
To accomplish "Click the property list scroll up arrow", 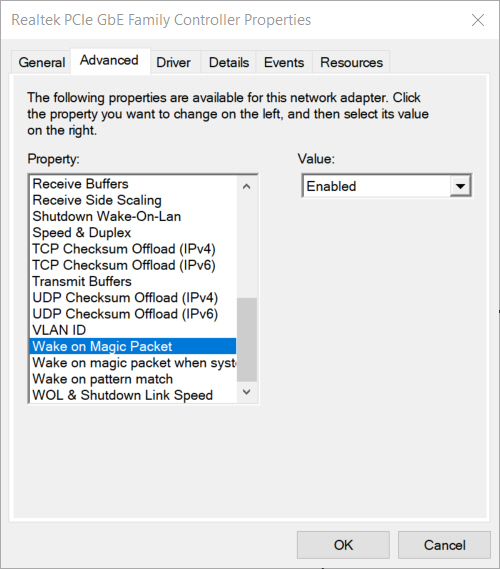I will pyautogui.click(x=247, y=187).
